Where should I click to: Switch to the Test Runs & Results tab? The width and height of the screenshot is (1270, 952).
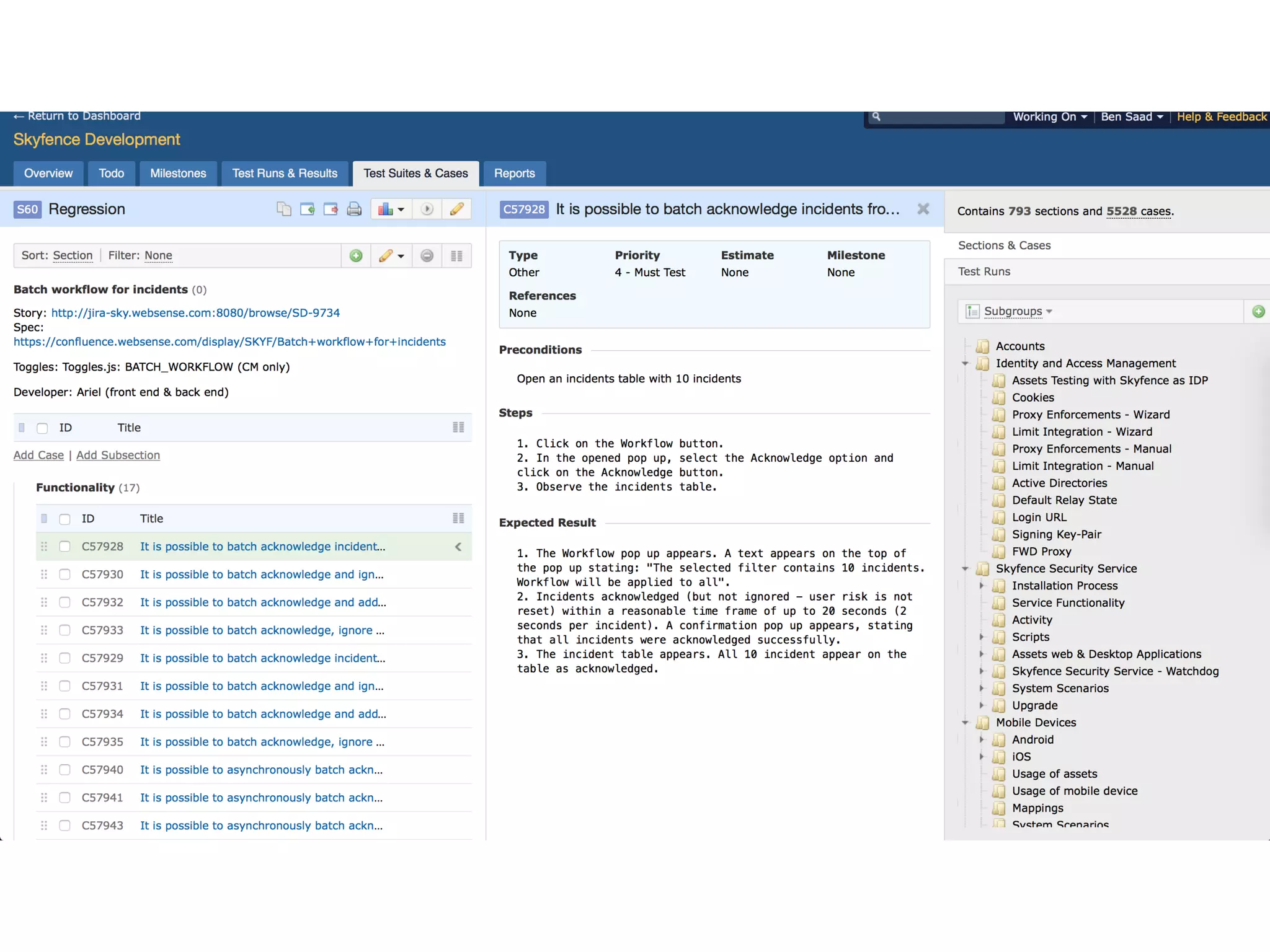(285, 174)
